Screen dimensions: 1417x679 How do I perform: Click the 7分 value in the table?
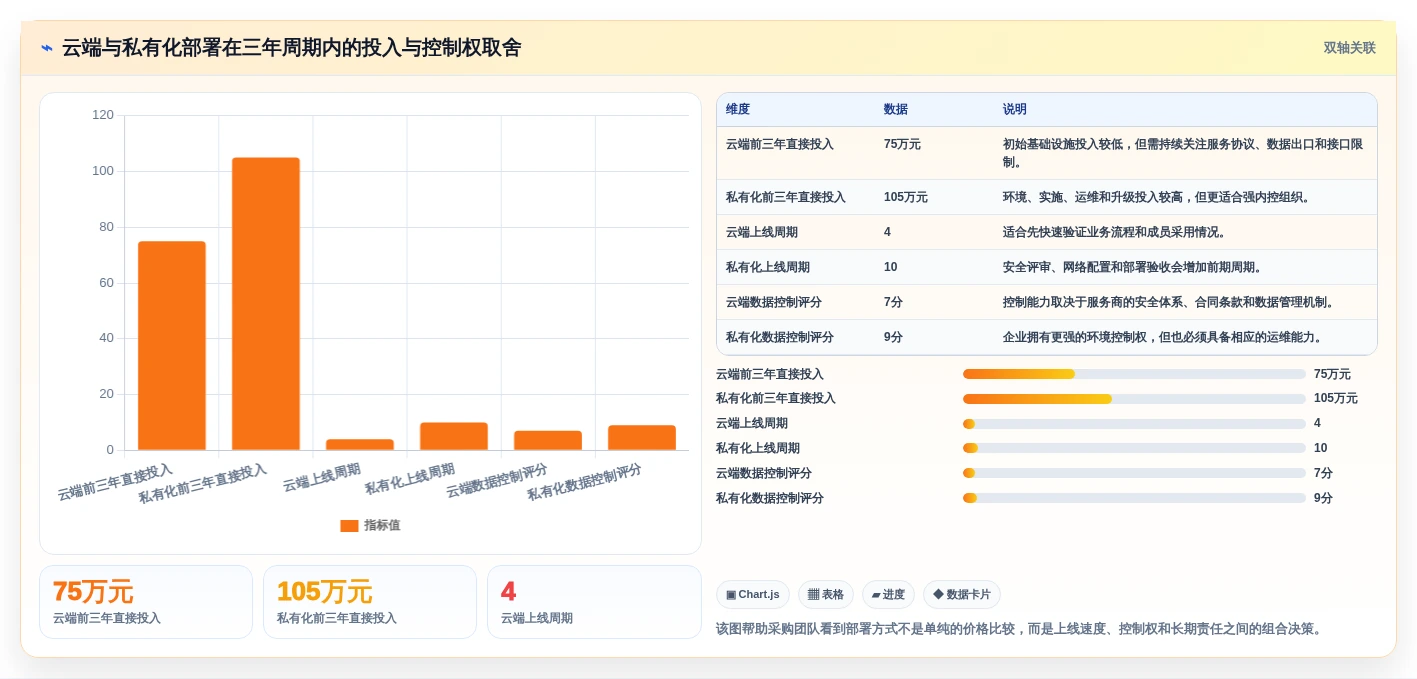(894, 302)
